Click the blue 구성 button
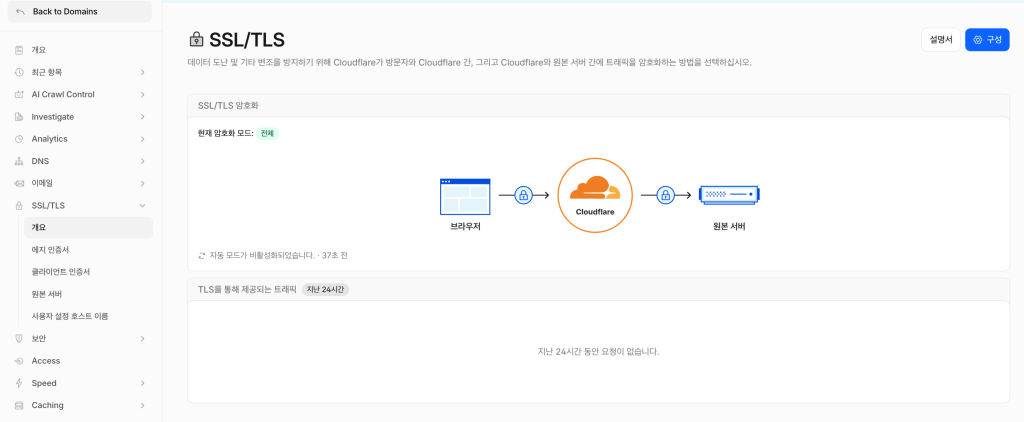Screen dimensions: 1024x422 (x=987, y=39)
